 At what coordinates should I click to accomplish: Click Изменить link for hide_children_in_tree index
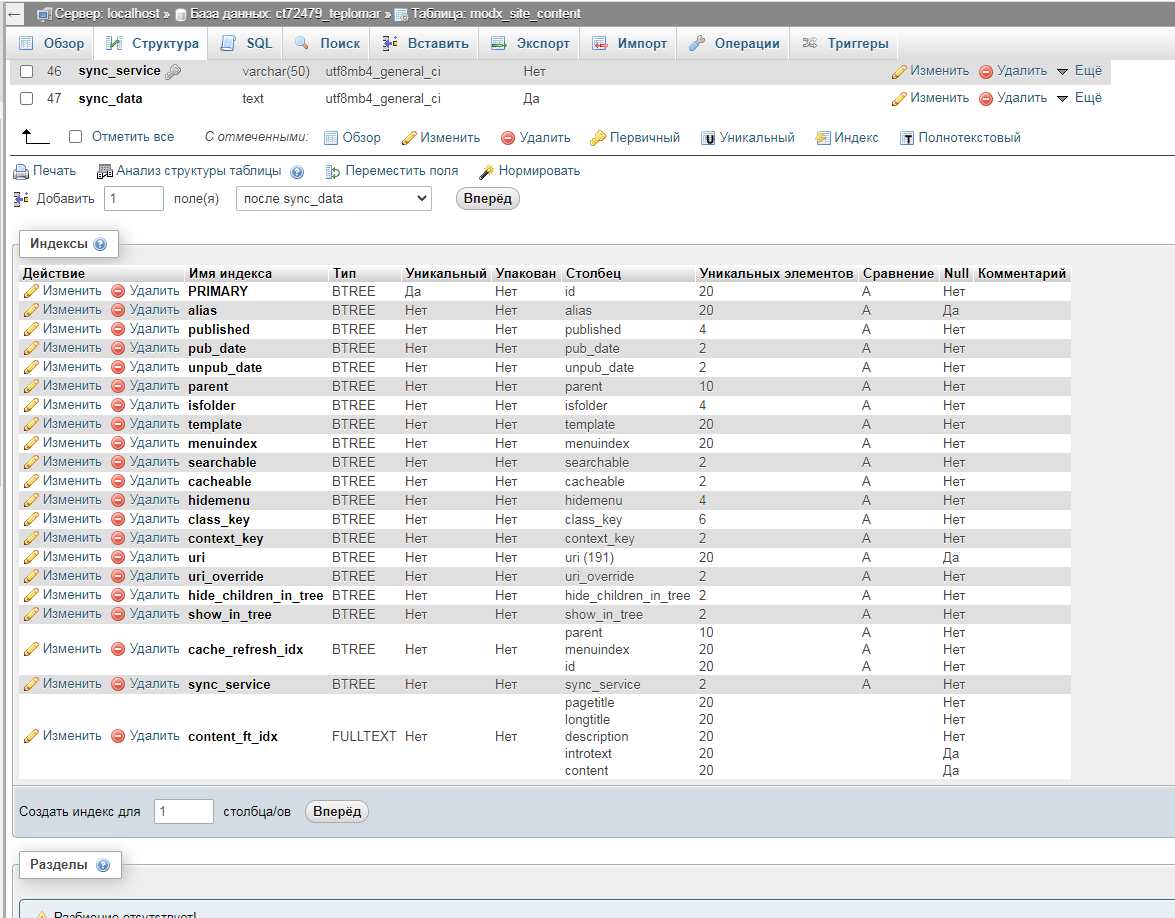(x=72, y=594)
